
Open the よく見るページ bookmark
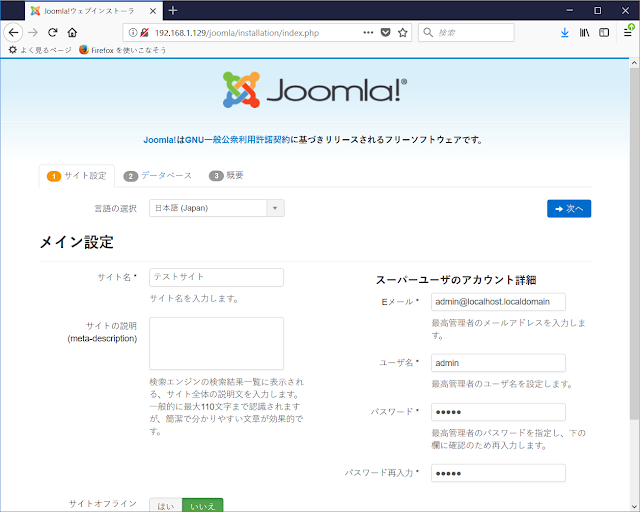(x=40, y=50)
